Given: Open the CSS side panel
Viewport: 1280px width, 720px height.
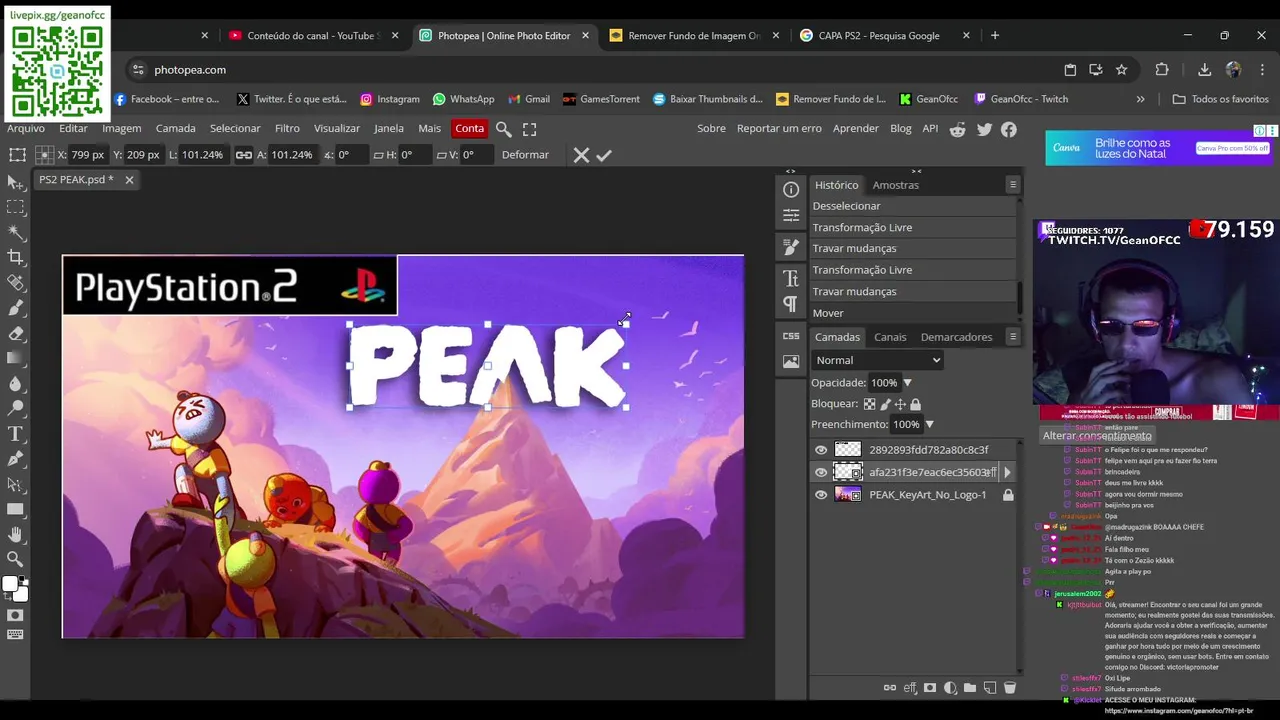Looking at the screenshot, I should pyautogui.click(x=791, y=336).
